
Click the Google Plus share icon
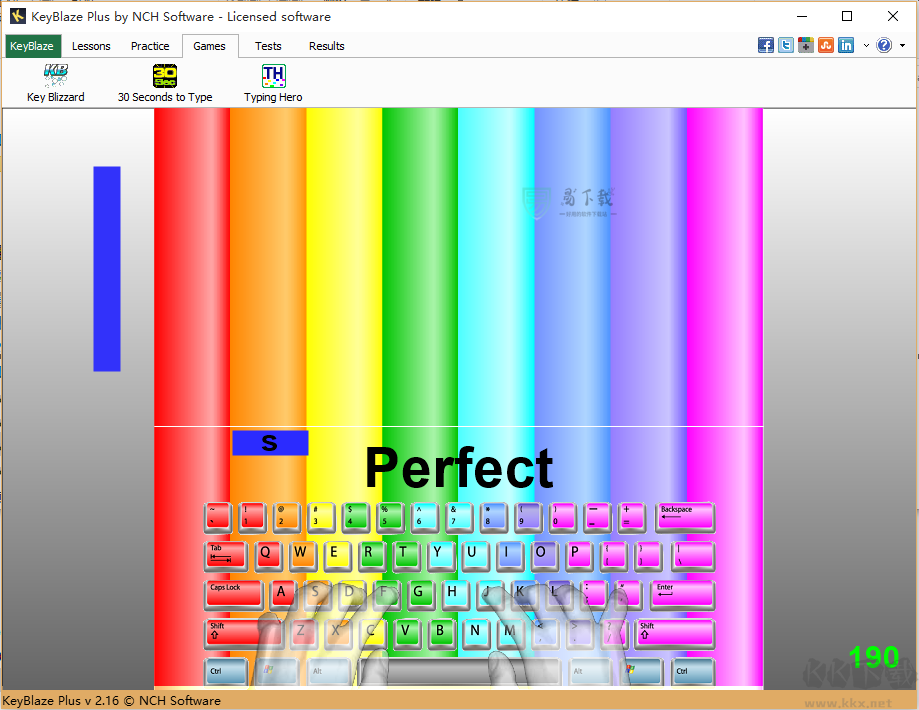[x=805, y=45]
